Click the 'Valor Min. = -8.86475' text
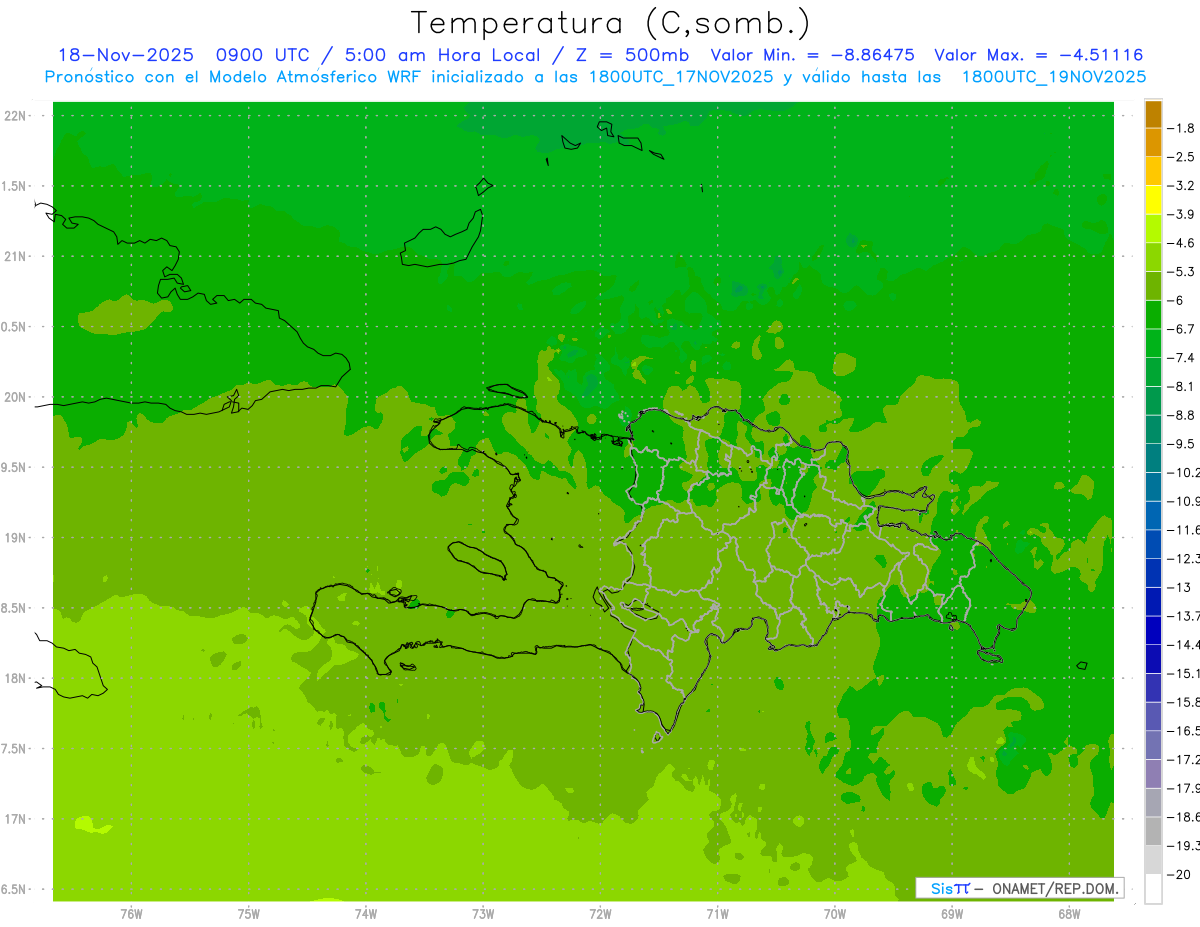 [812, 55]
